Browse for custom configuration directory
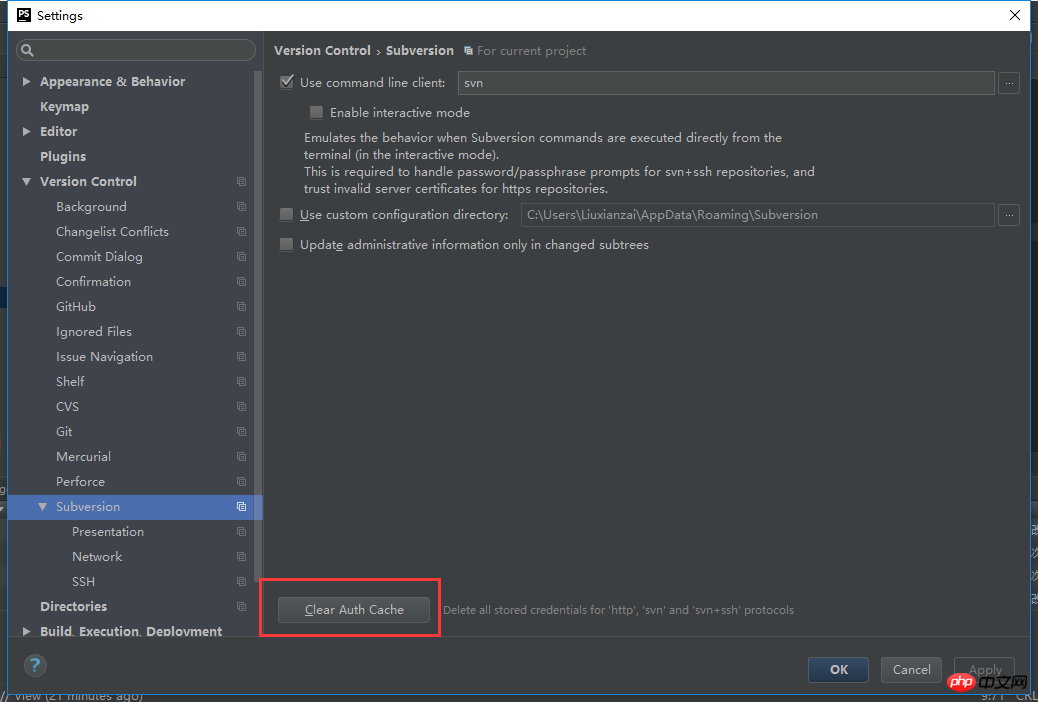Screen dimensions: 1038x702 coord(1008,215)
